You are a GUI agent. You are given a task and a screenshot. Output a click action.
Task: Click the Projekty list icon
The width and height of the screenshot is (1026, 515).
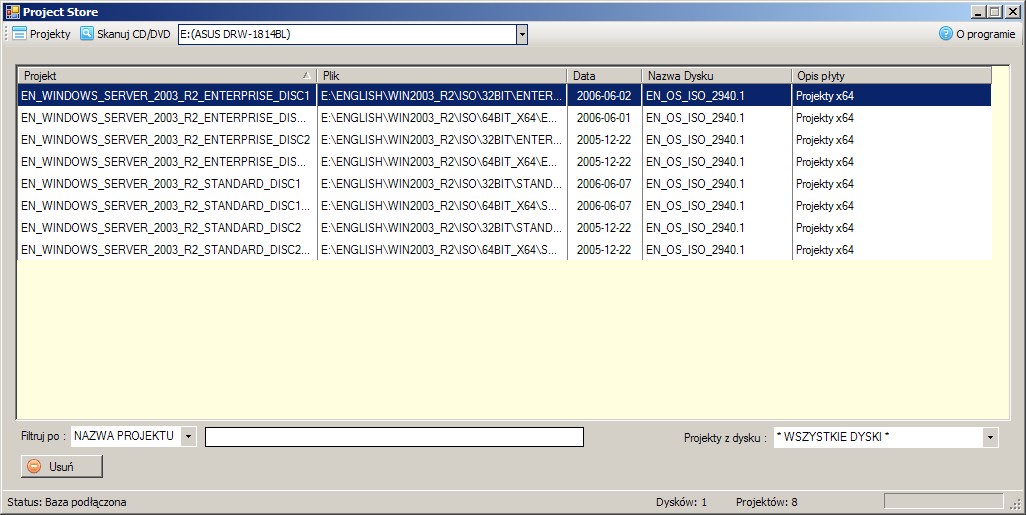[19, 33]
